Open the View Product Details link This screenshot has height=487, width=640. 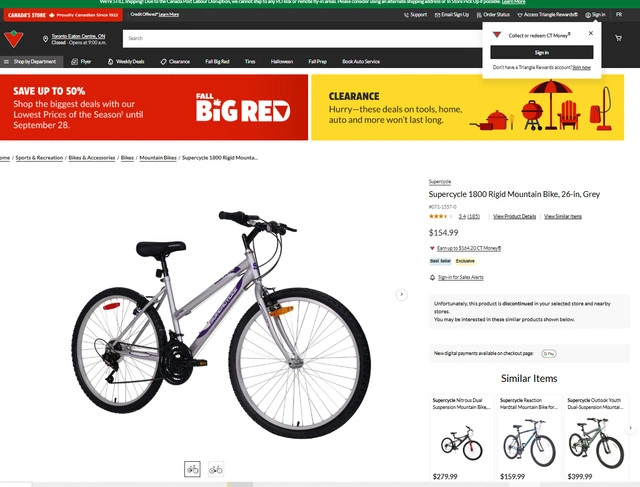(514, 216)
